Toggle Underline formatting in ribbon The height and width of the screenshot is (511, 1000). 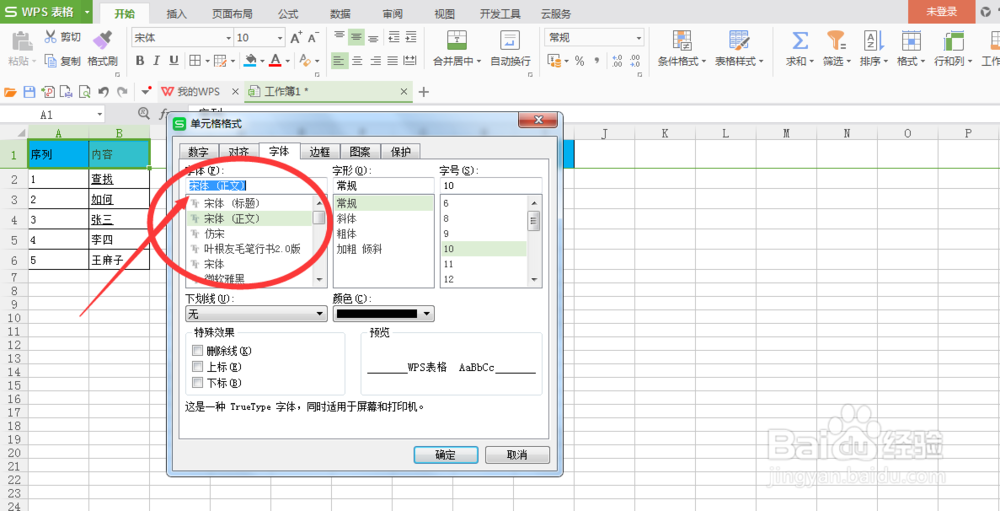(x=173, y=61)
